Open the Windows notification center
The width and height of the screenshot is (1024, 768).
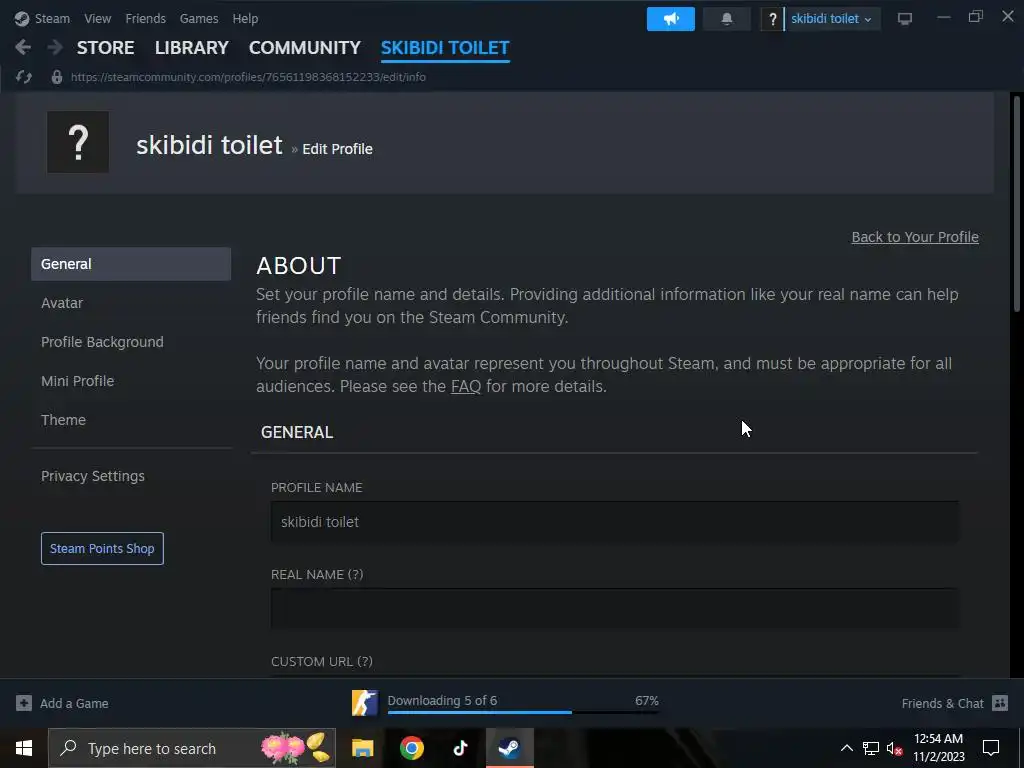(991, 748)
